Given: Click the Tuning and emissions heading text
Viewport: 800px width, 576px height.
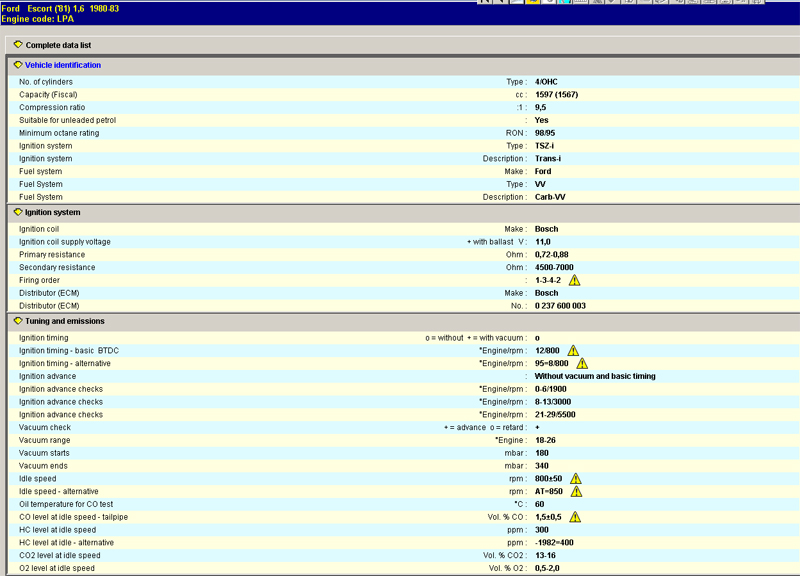Looking at the screenshot, I should [x=64, y=321].
